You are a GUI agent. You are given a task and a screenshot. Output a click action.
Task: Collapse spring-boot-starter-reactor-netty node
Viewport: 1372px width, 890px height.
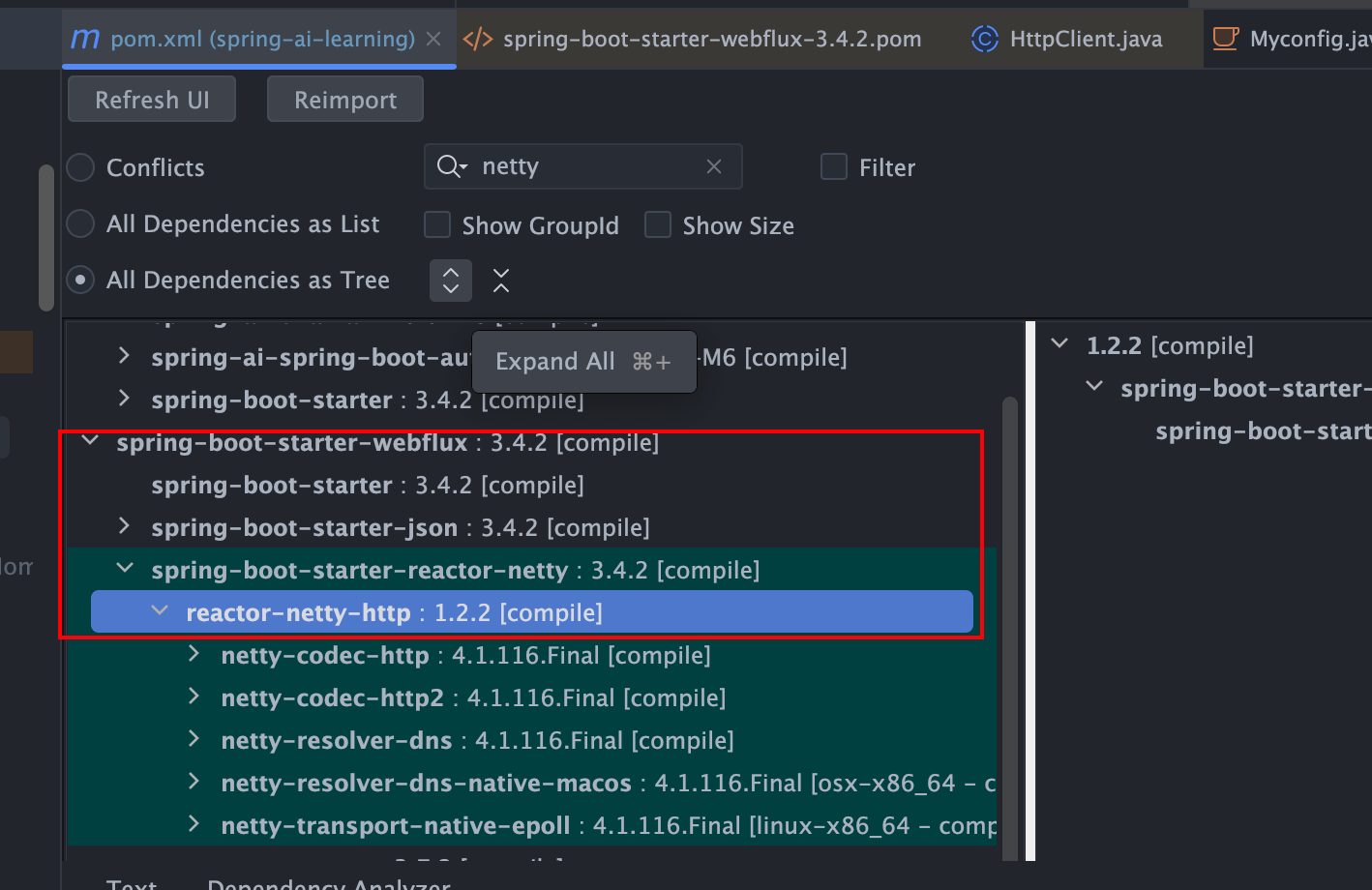click(125, 569)
